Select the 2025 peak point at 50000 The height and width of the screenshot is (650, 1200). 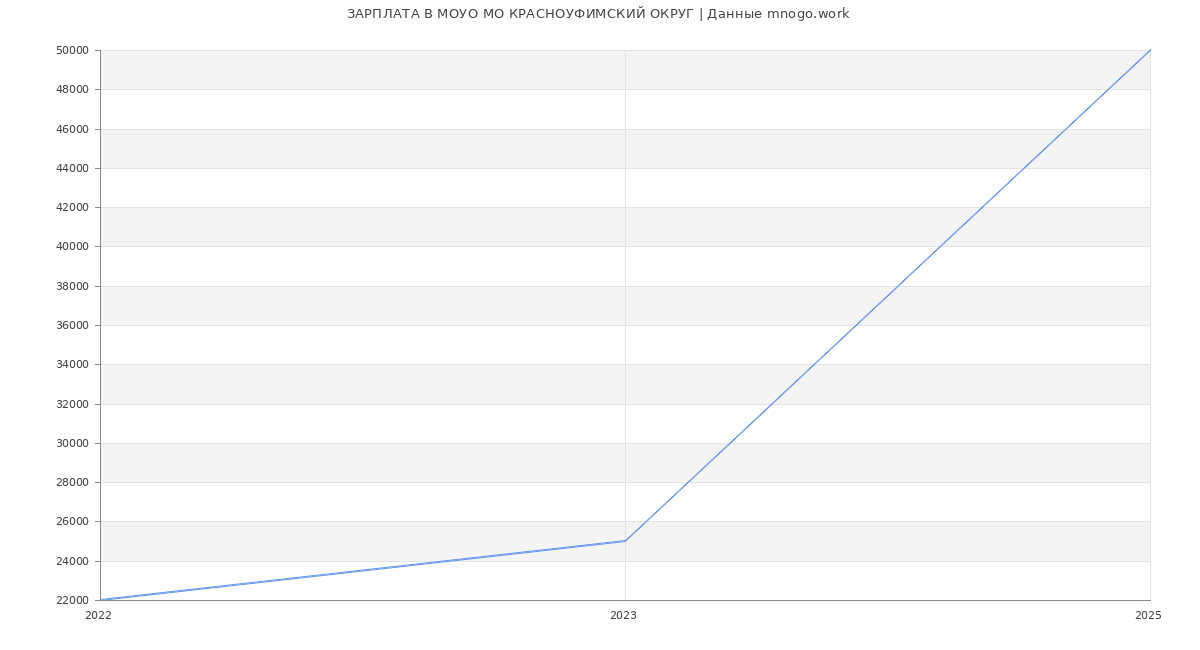click(x=1149, y=51)
